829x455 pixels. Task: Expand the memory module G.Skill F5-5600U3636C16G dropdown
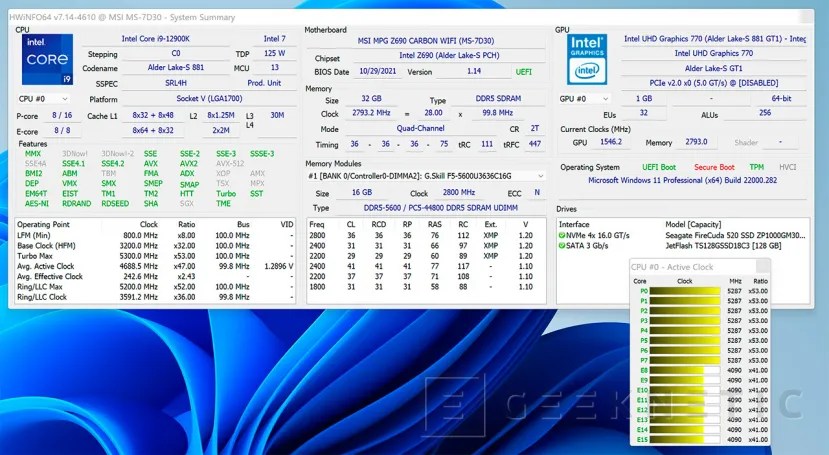(x=426, y=176)
